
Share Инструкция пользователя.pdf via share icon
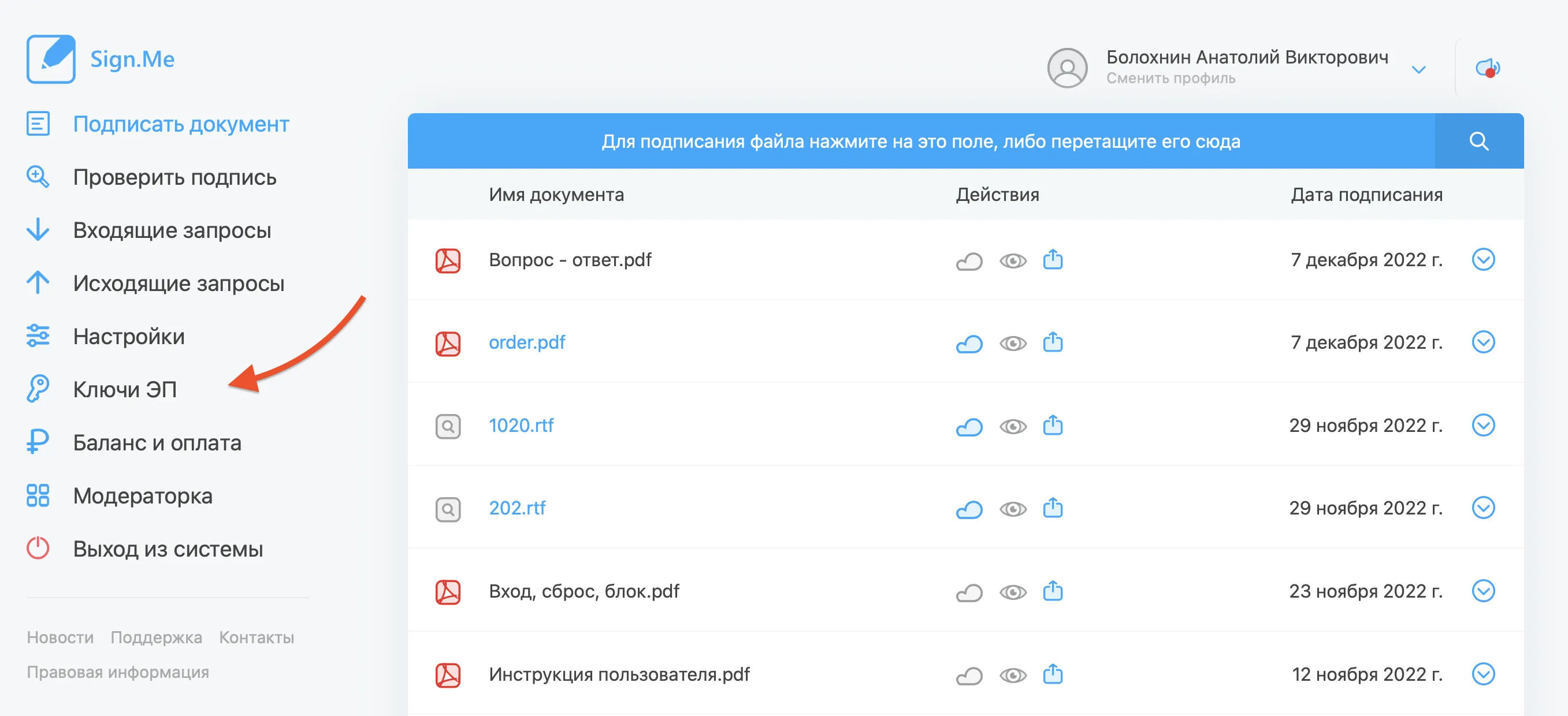pos(1053,673)
